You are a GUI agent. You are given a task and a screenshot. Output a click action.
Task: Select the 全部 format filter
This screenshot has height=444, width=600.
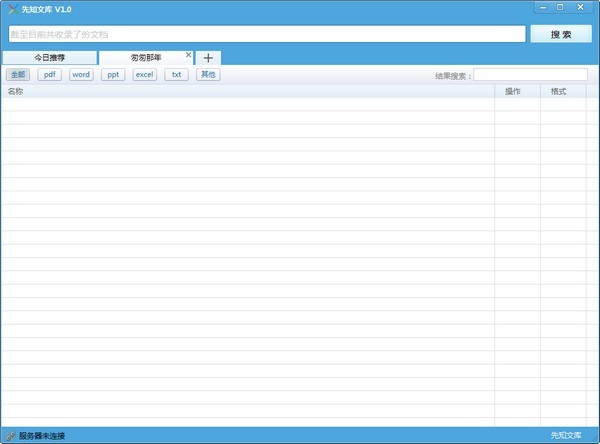click(18, 75)
